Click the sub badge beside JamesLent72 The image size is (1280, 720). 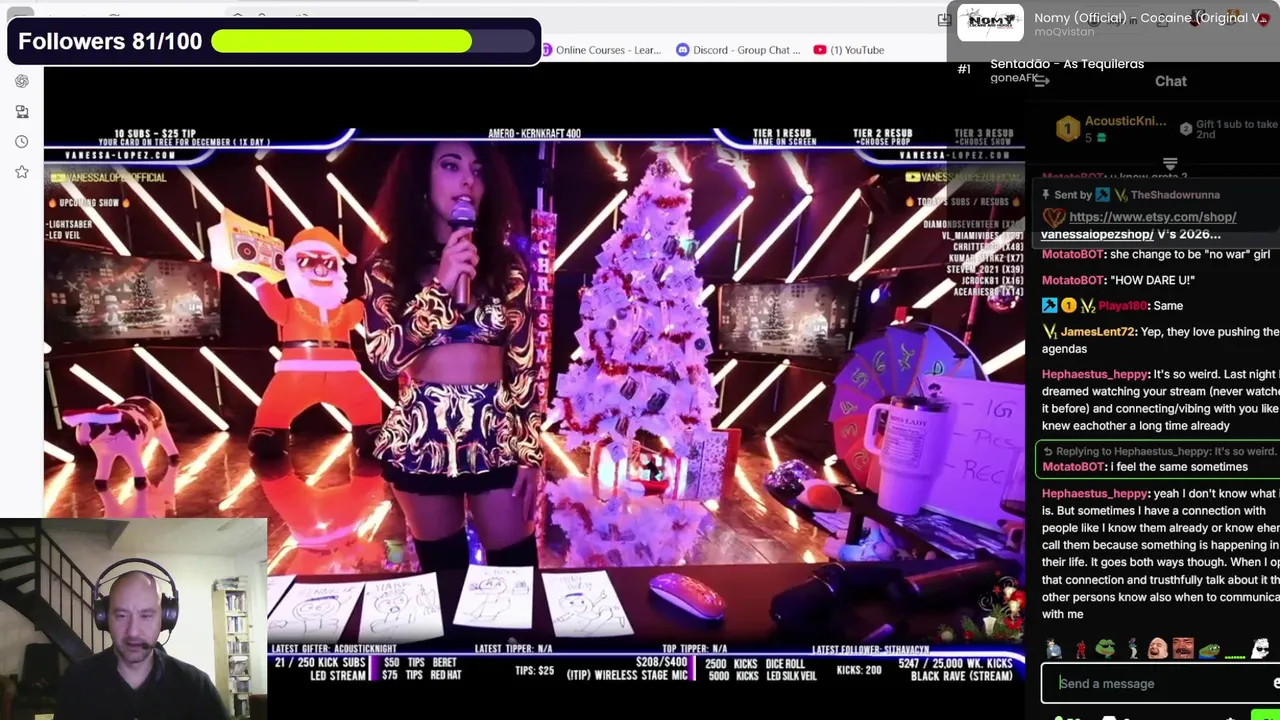tap(1050, 332)
